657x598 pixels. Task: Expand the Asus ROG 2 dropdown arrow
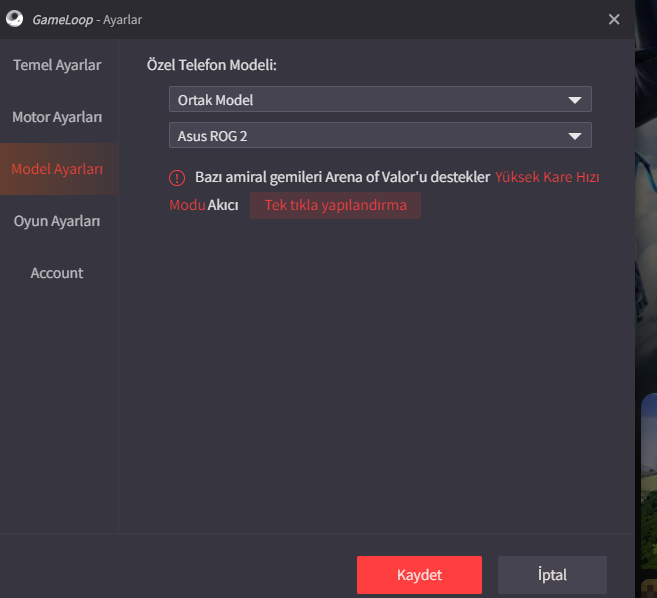574,135
